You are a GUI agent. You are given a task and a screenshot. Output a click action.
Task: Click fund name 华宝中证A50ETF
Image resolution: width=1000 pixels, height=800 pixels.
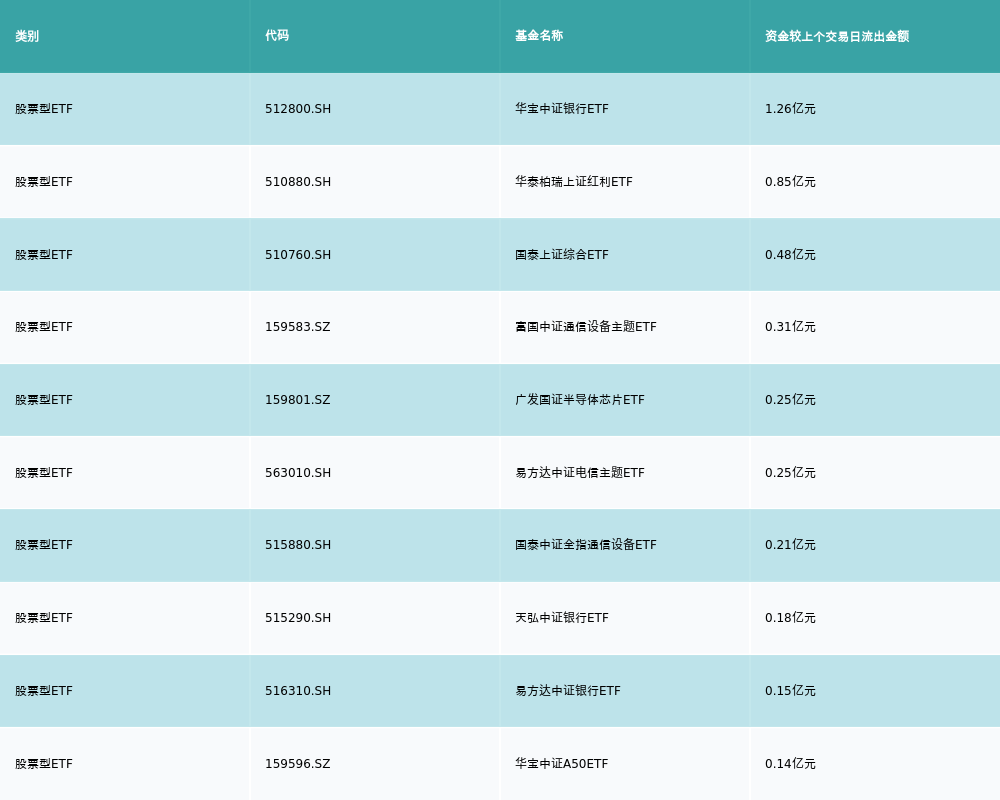point(562,764)
